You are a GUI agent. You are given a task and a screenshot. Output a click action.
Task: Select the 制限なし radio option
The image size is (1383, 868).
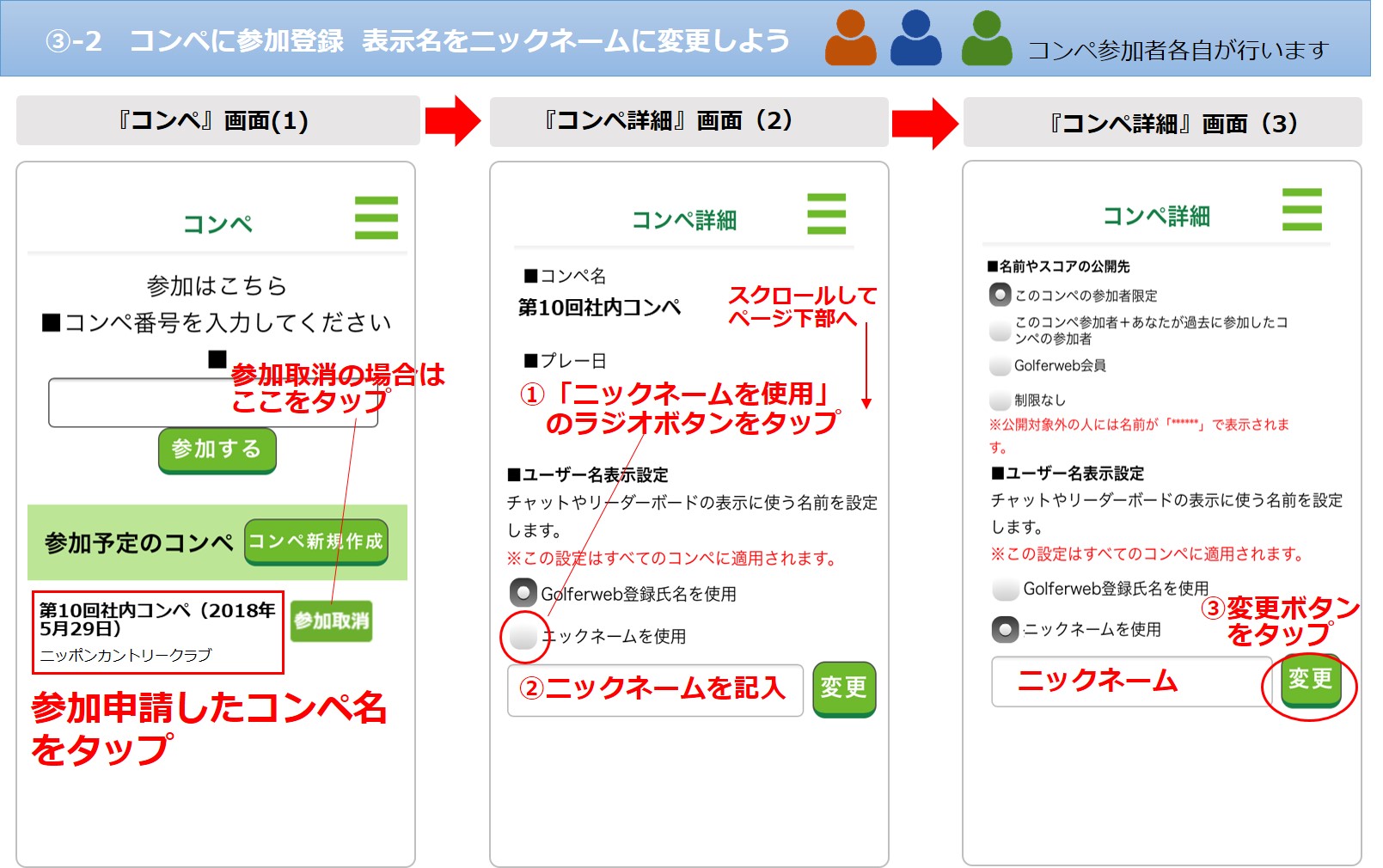pos(1000,400)
